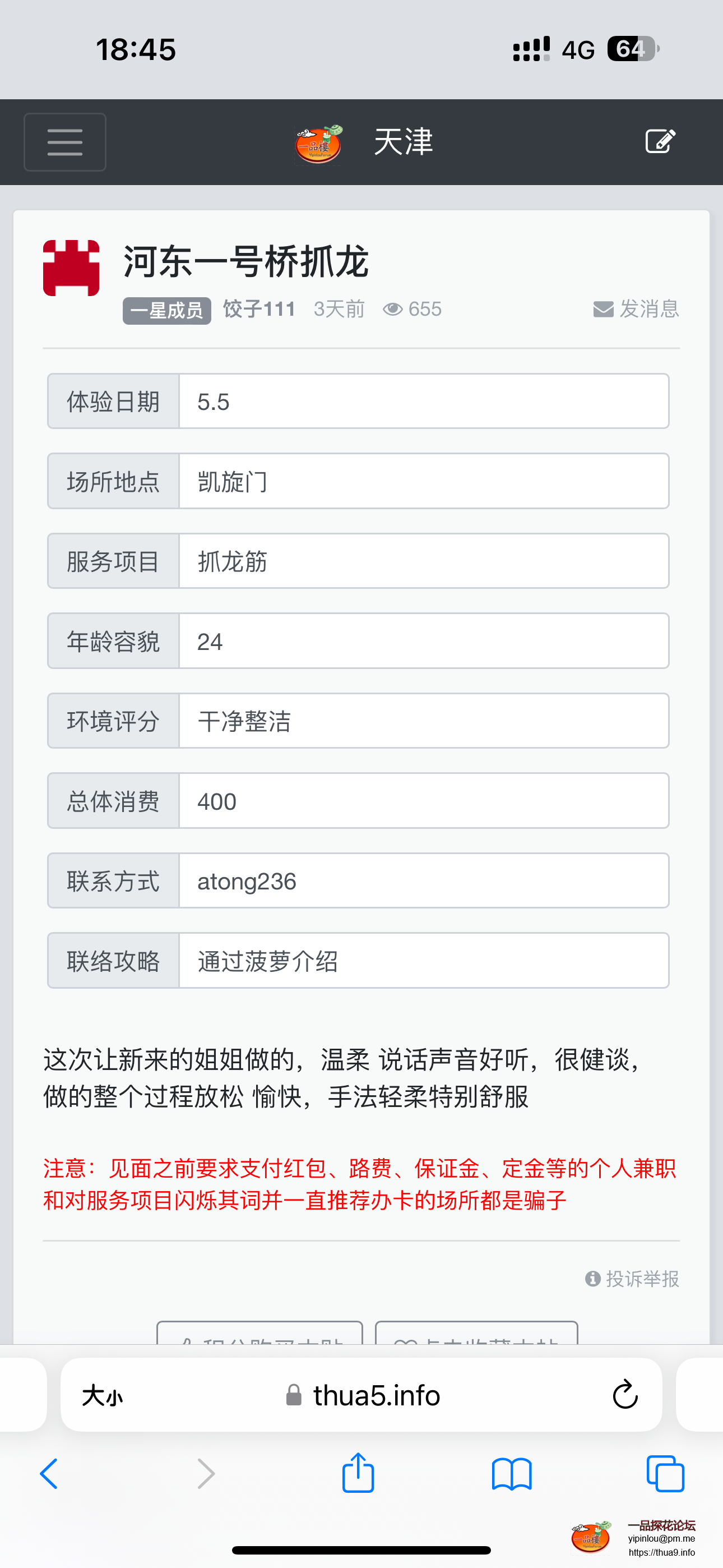Tap the Safari forward arrow
The image size is (723, 1568).
pyautogui.click(x=206, y=1474)
